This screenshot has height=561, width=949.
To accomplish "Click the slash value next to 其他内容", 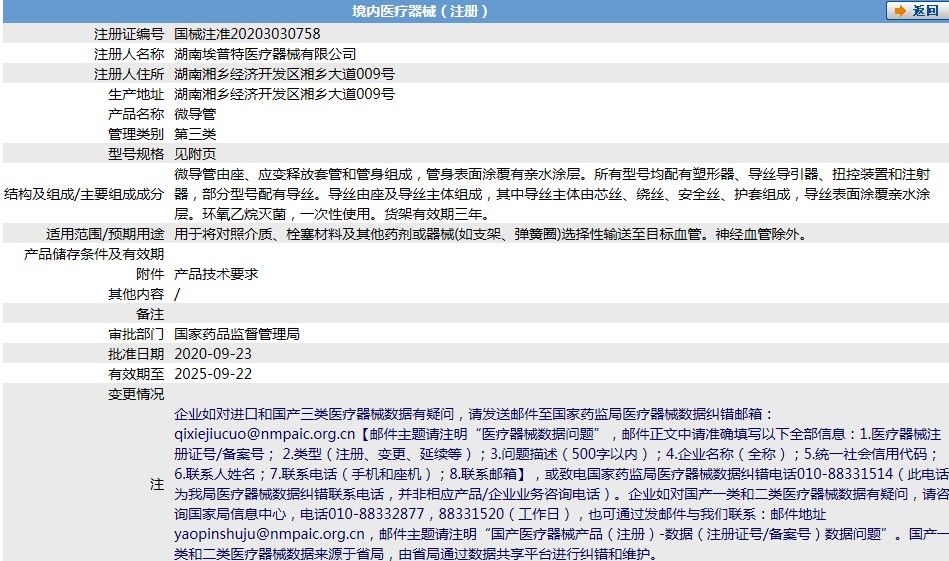I will click(177, 294).
